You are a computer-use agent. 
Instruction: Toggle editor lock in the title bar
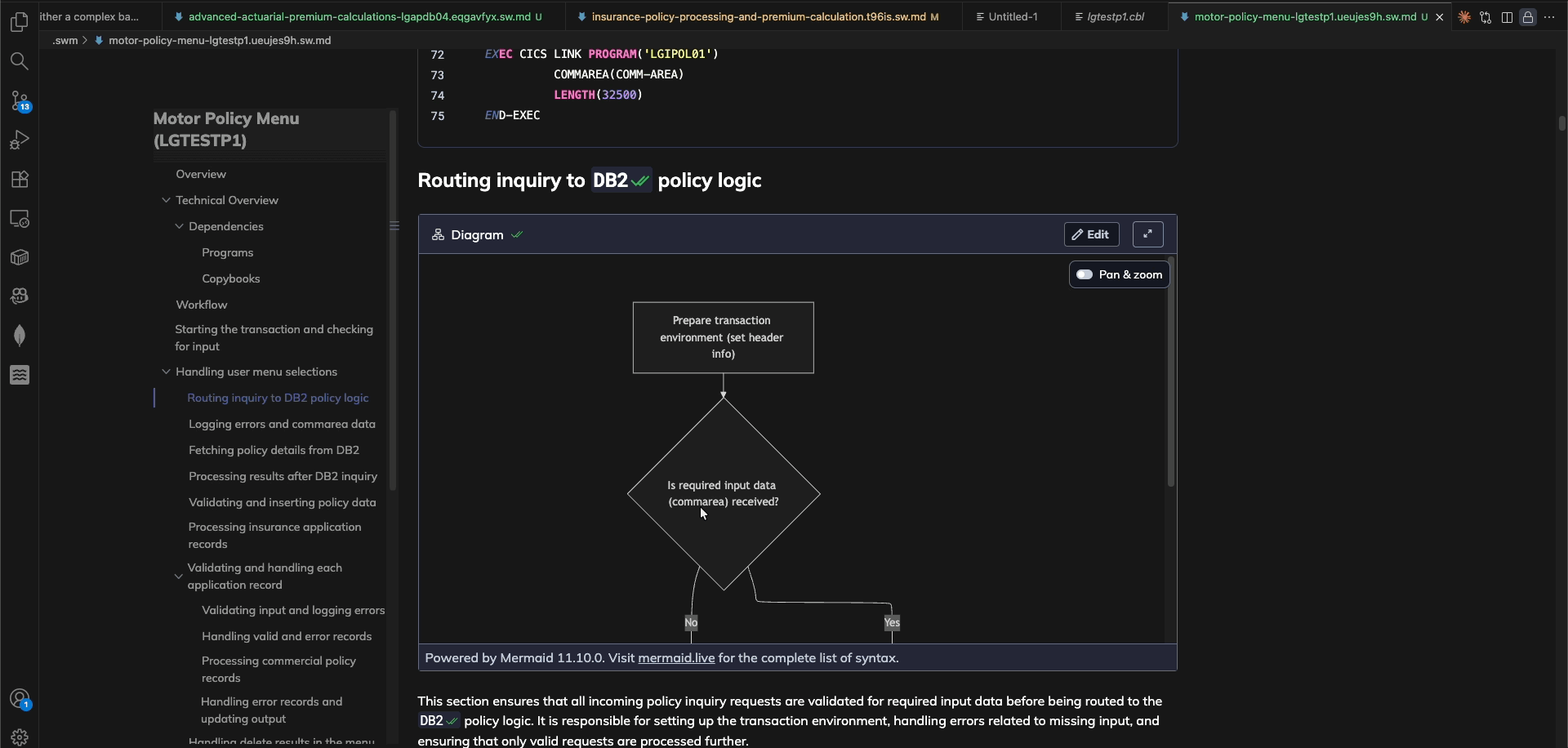pyautogui.click(x=1526, y=16)
